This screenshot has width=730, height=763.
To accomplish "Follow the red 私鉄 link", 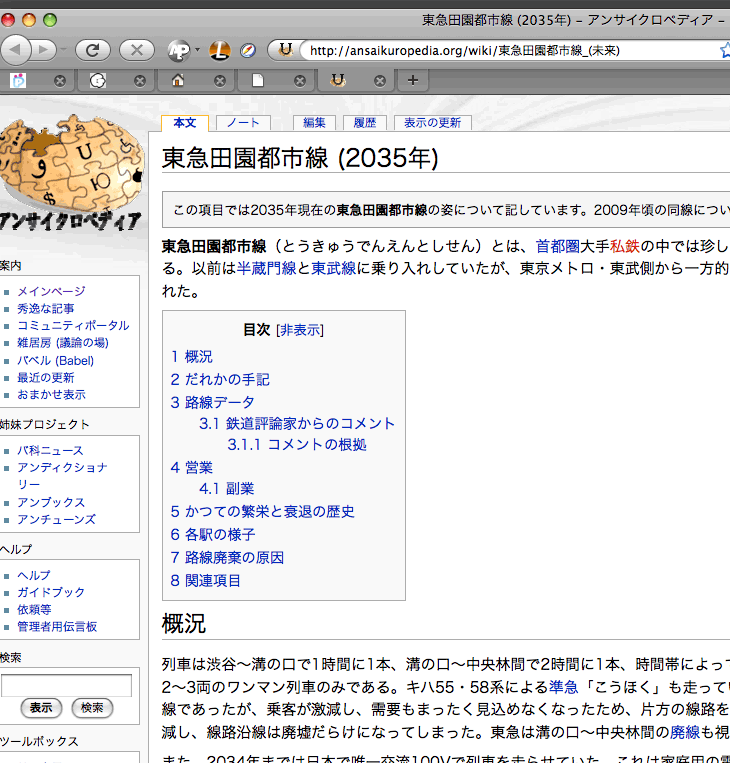I will 624,246.
